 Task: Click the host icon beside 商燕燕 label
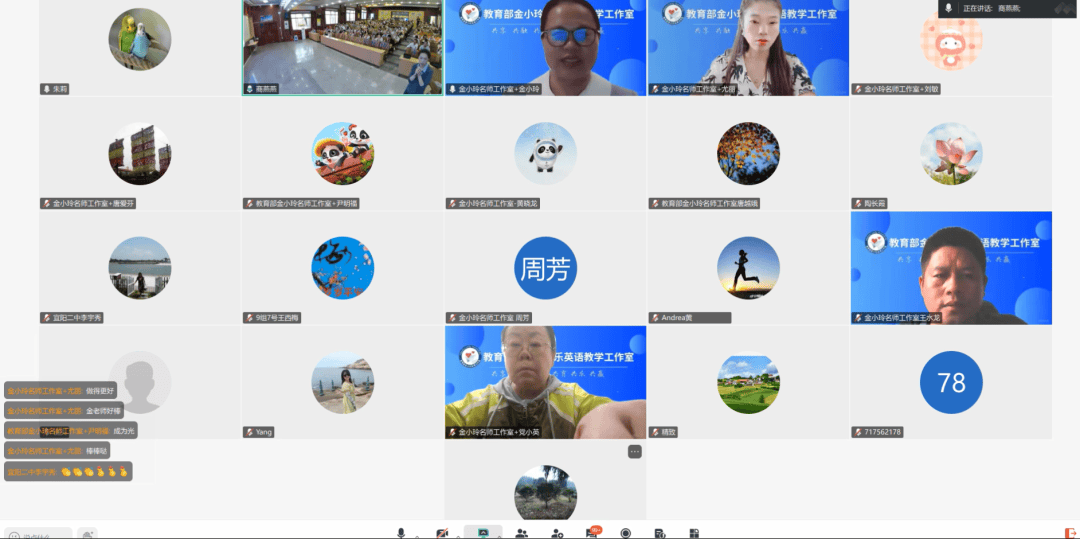[250, 89]
